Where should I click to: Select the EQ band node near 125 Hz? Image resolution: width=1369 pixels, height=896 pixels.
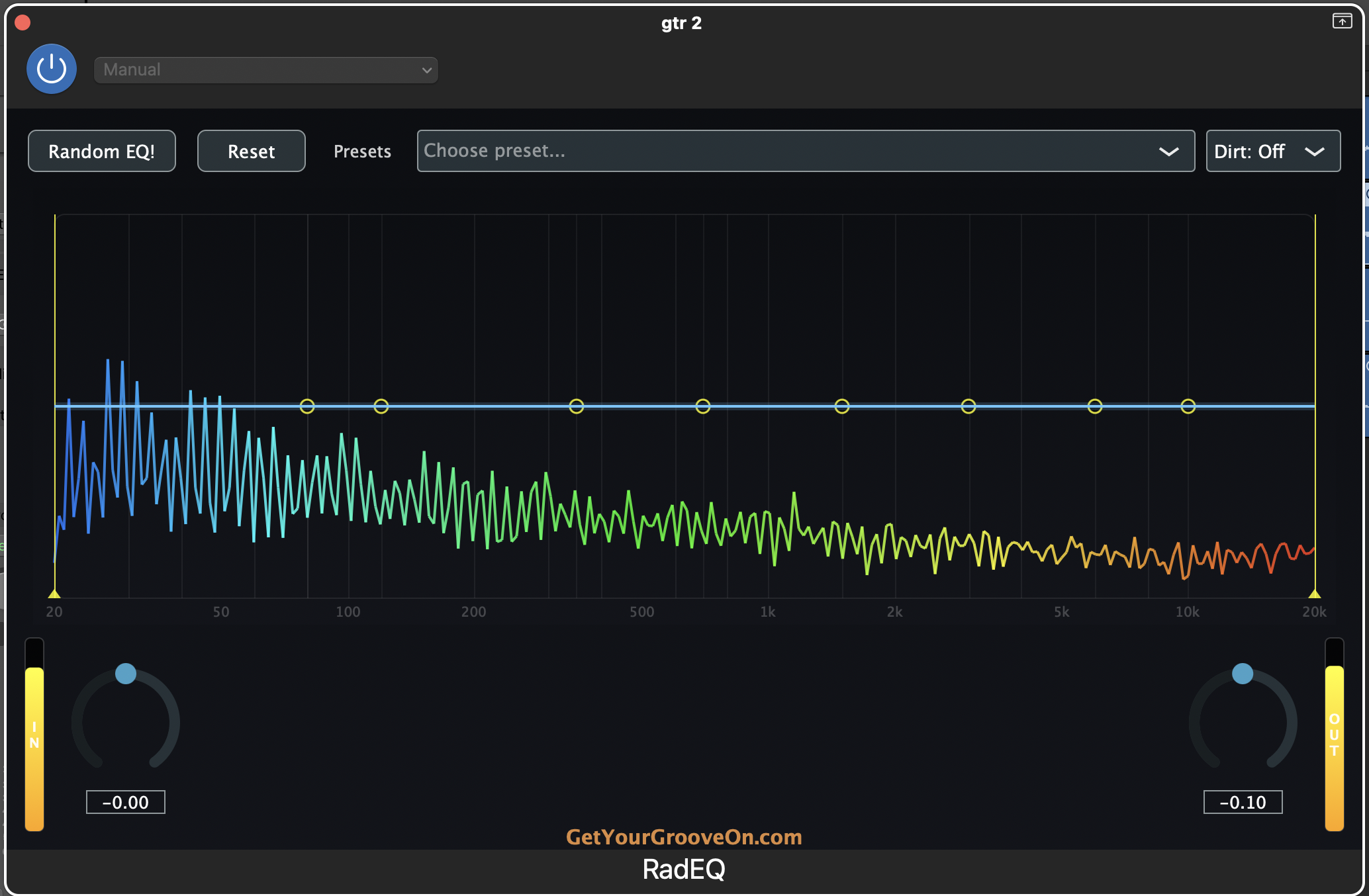[x=381, y=407]
